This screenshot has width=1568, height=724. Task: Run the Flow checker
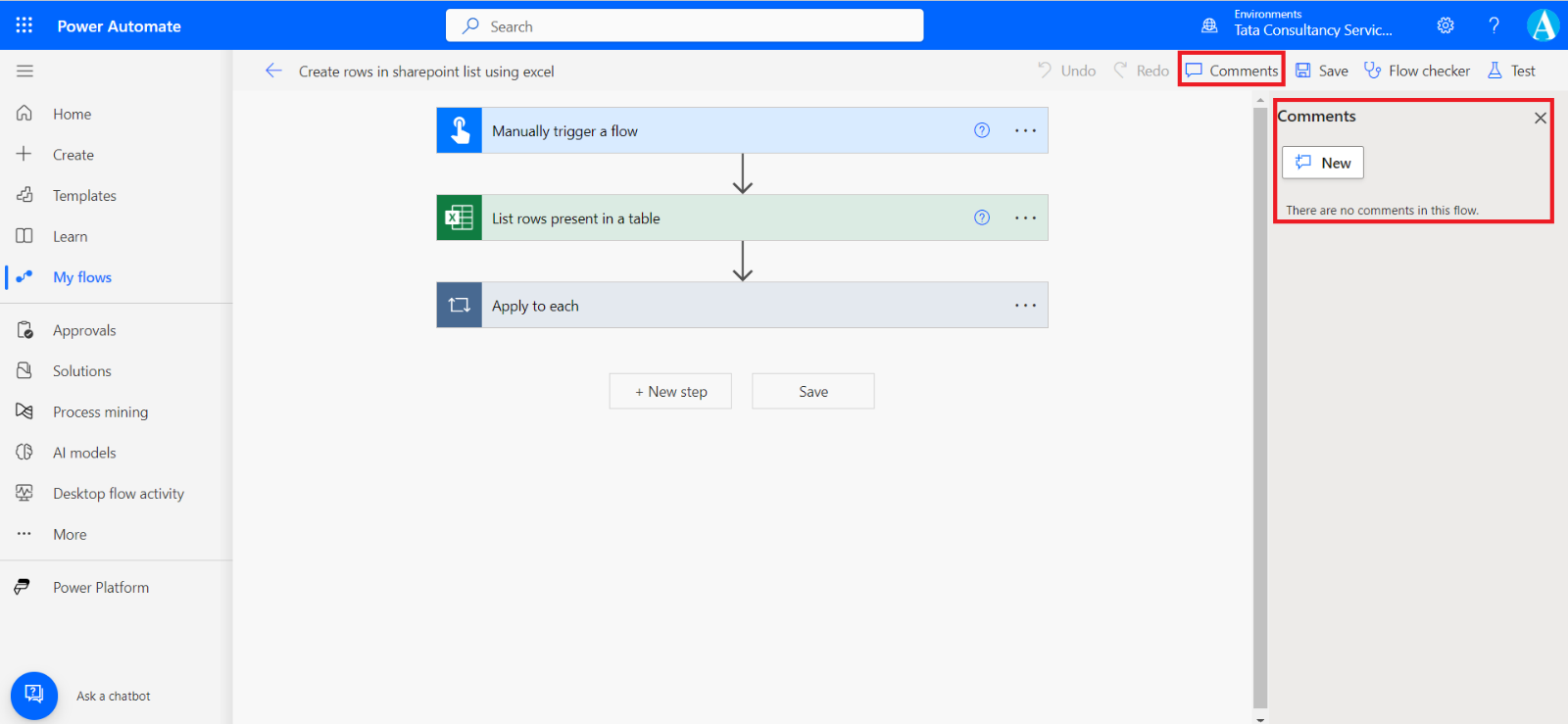[1417, 71]
